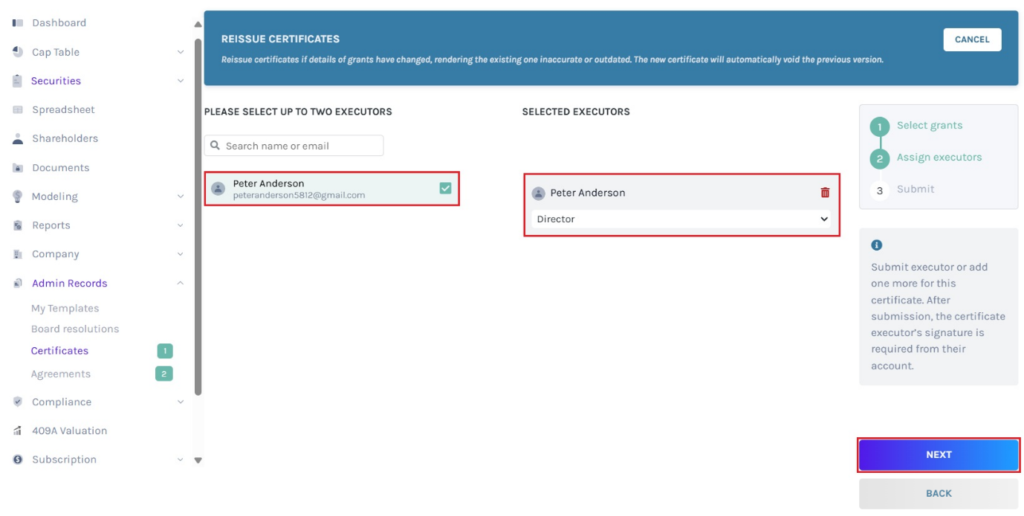Click the Company building icon

pos(18,254)
